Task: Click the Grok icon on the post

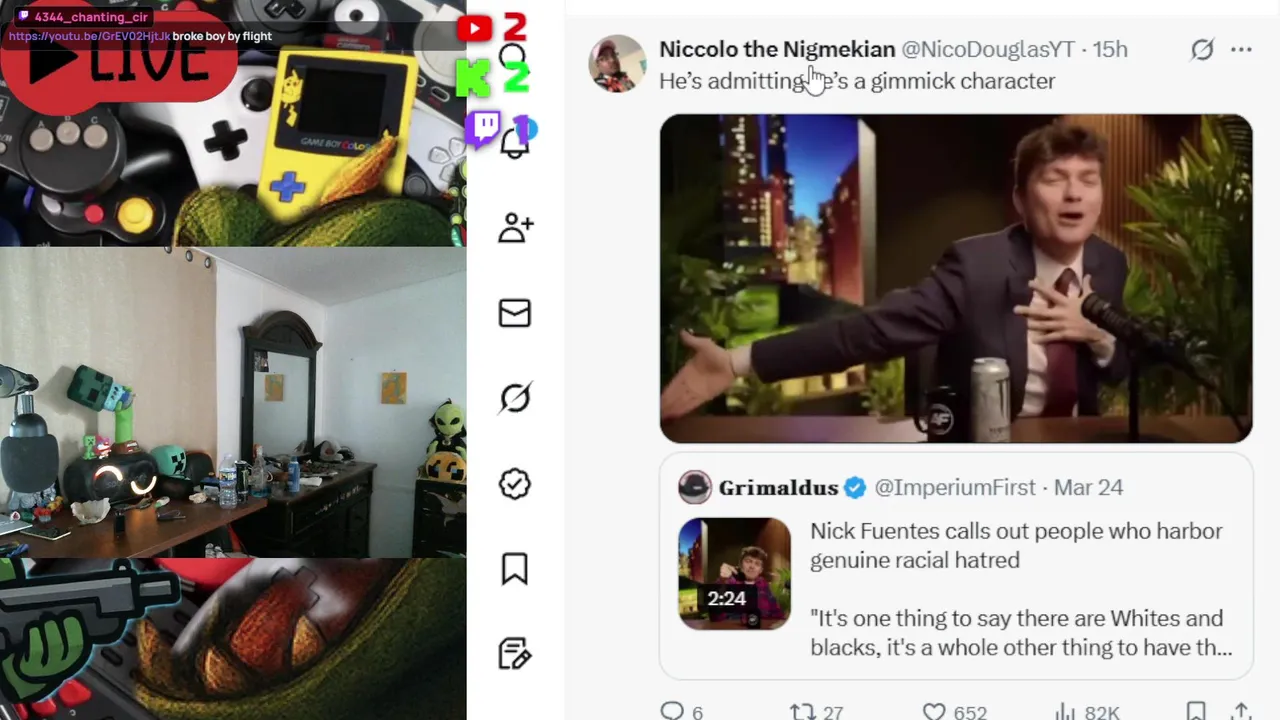Action: pyautogui.click(x=1202, y=50)
